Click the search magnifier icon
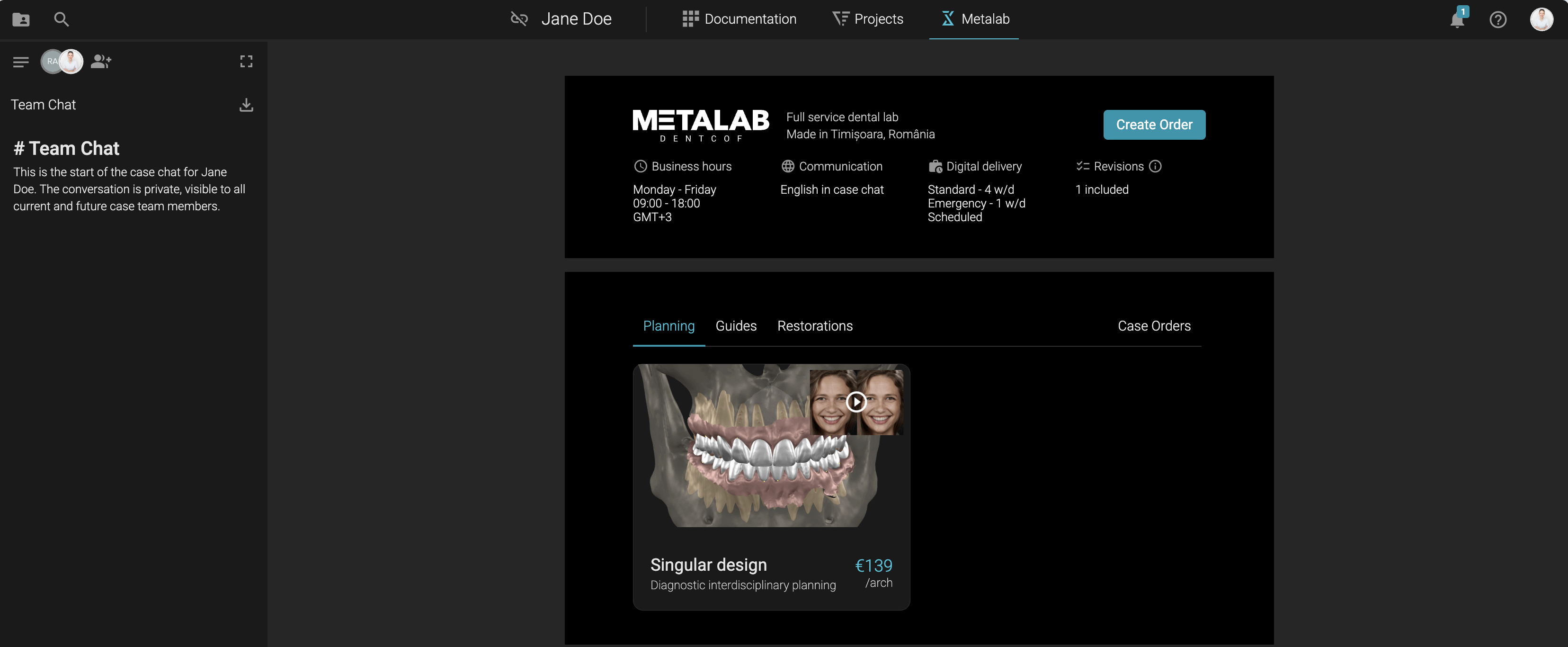1568x647 pixels. pos(61,19)
